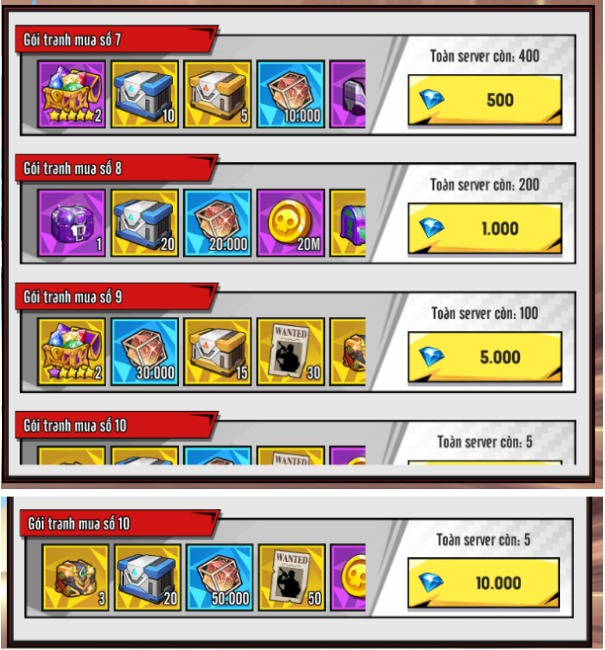The image size is (605, 650).
Task: Select the crystal cube item showing 20.000
Action: point(218,223)
